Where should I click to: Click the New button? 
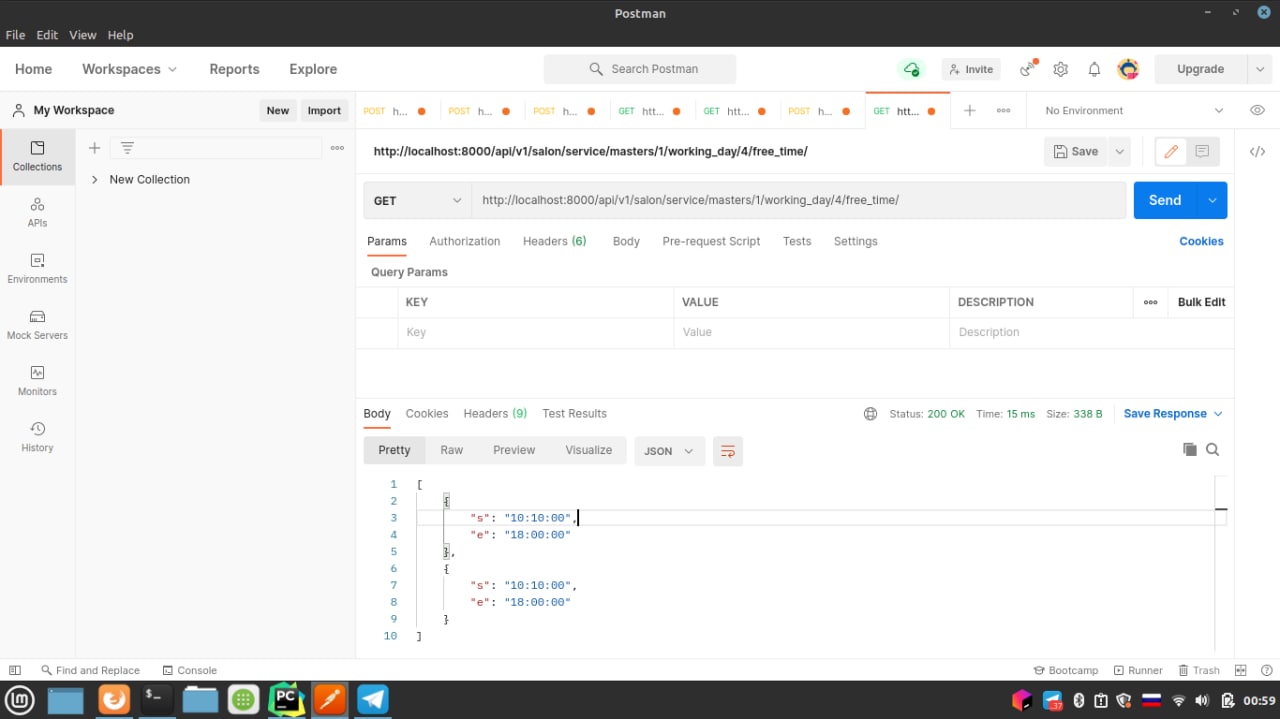click(278, 111)
